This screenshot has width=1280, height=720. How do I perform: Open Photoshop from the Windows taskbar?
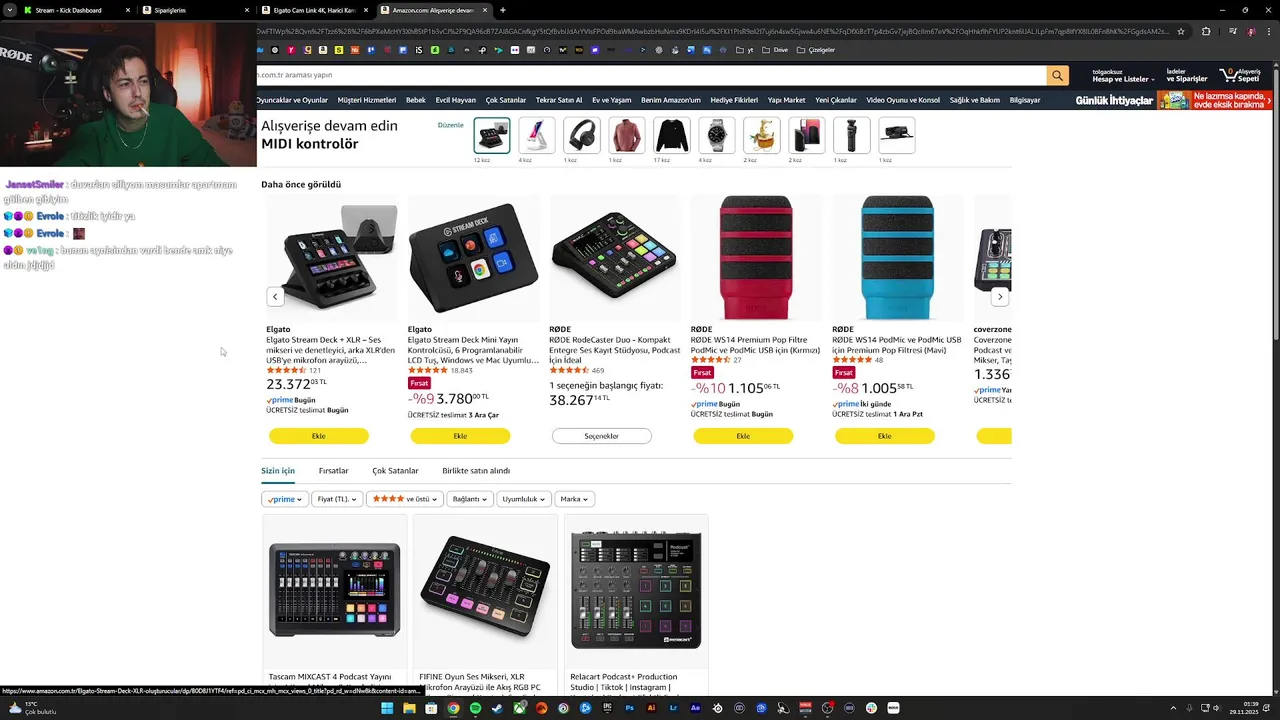point(630,708)
